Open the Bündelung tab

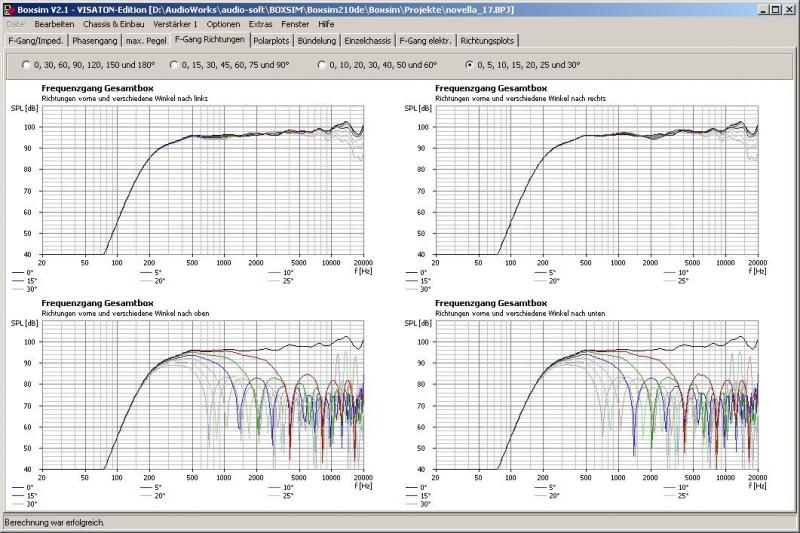[x=317, y=41]
